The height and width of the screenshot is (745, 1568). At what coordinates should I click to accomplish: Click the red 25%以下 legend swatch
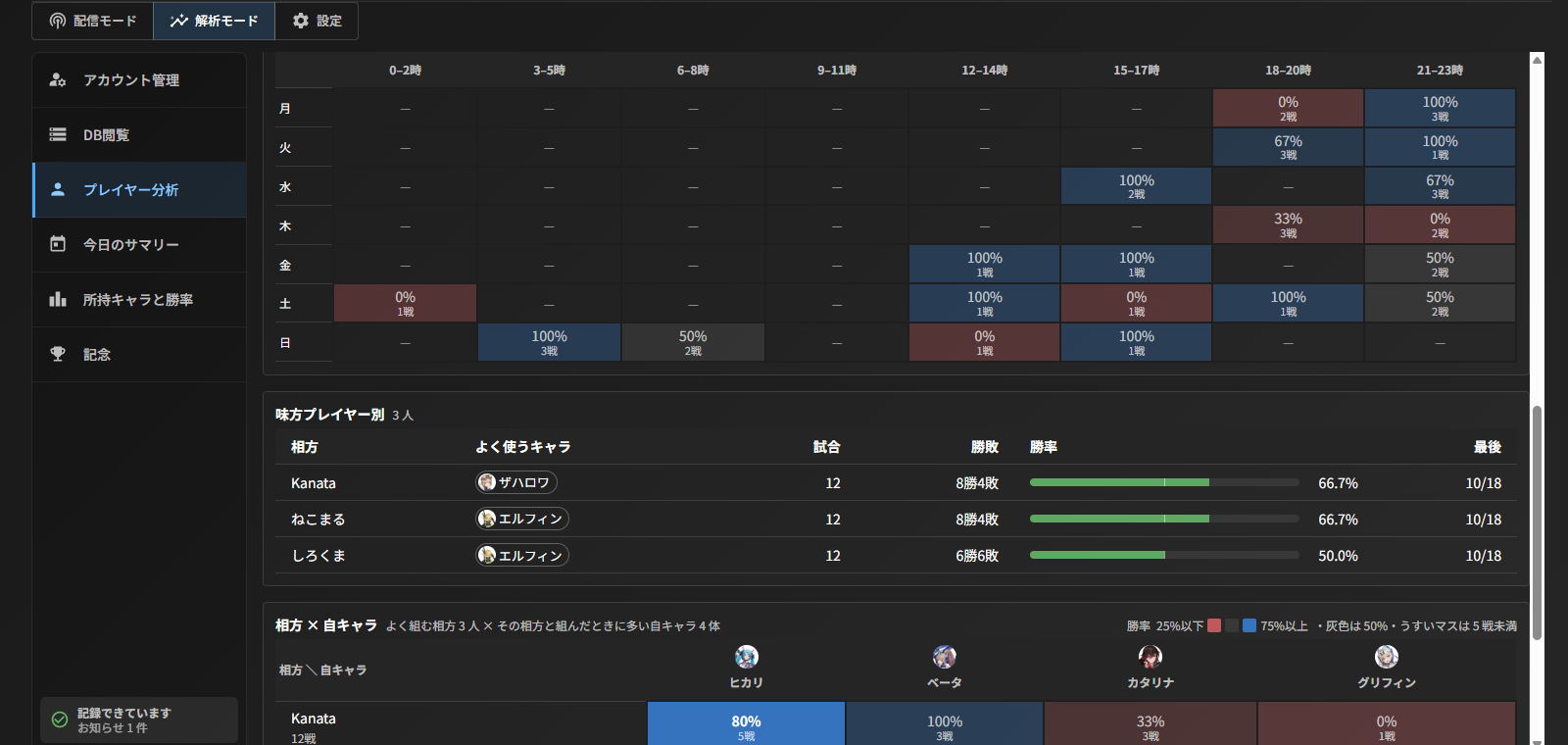click(1214, 625)
